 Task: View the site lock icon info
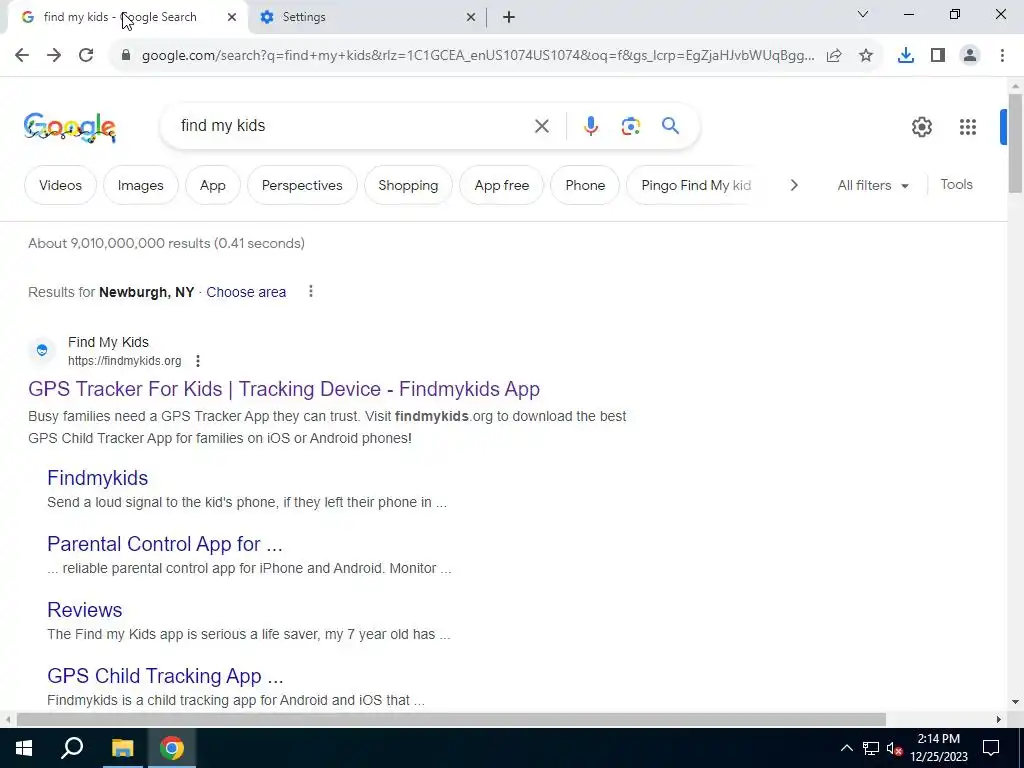(x=126, y=56)
